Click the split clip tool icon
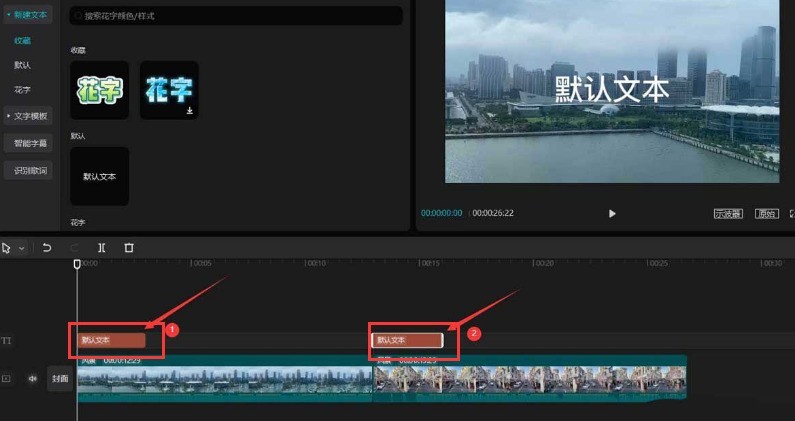Screen dimensions: 795x421 (101, 247)
